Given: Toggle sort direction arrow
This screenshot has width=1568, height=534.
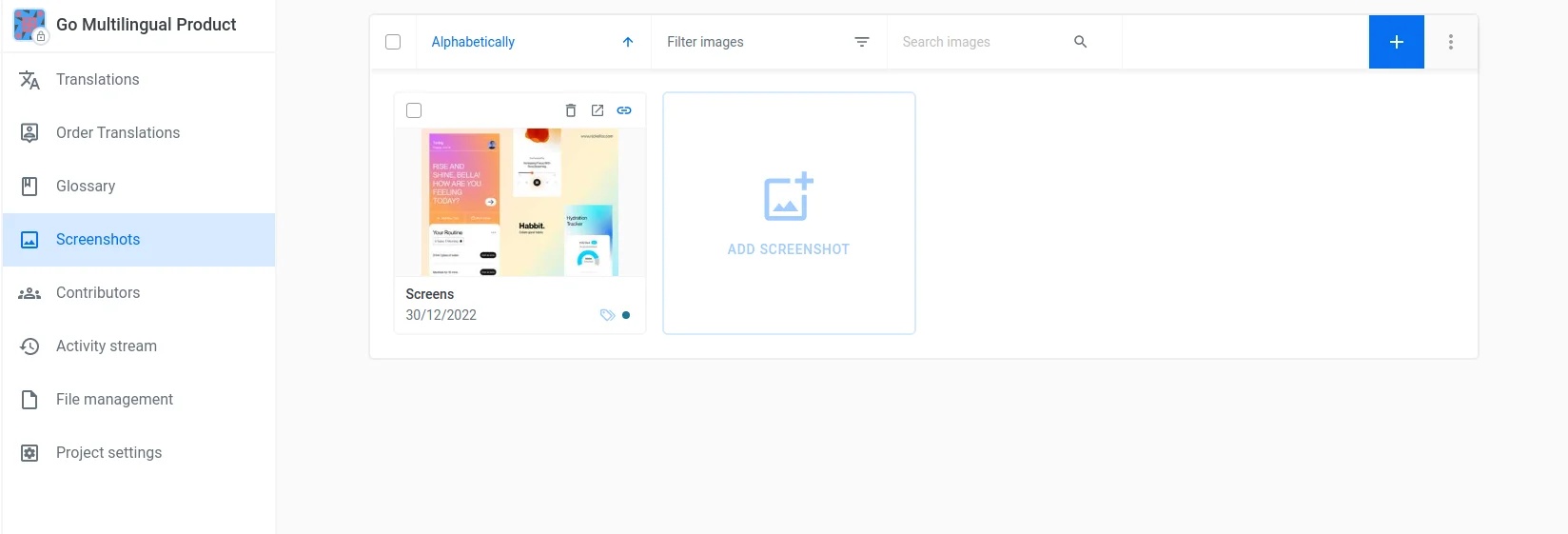Looking at the screenshot, I should tap(628, 42).
